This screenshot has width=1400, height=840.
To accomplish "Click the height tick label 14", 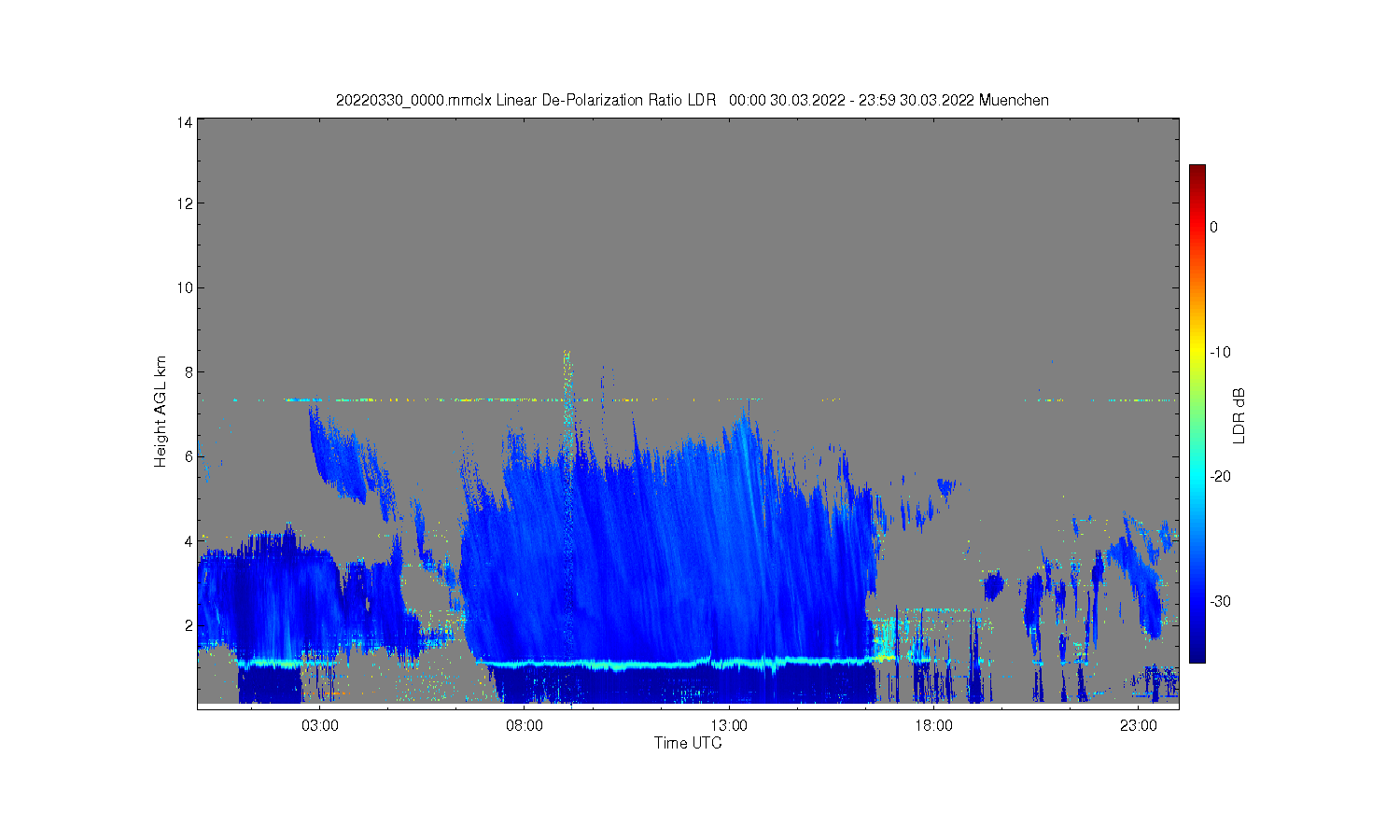I will pyautogui.click(x=185, y=122).
